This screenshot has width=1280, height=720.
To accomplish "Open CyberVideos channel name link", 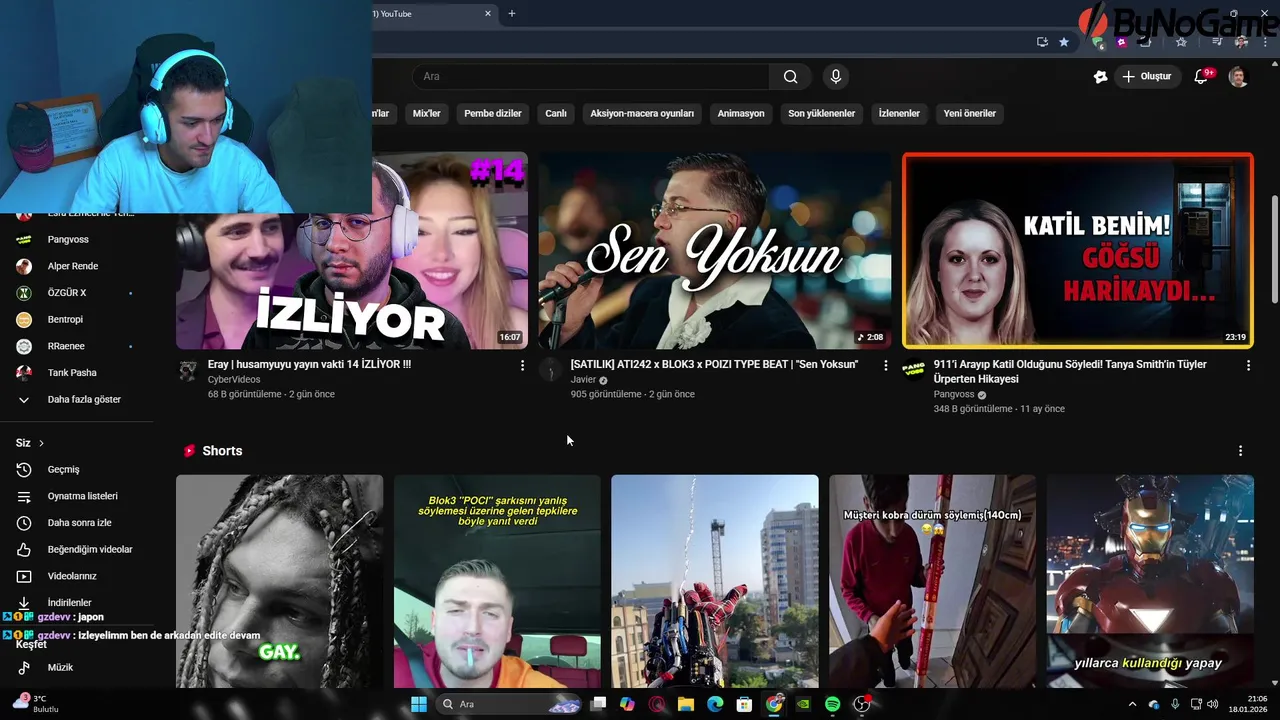I will click(234, 380).
